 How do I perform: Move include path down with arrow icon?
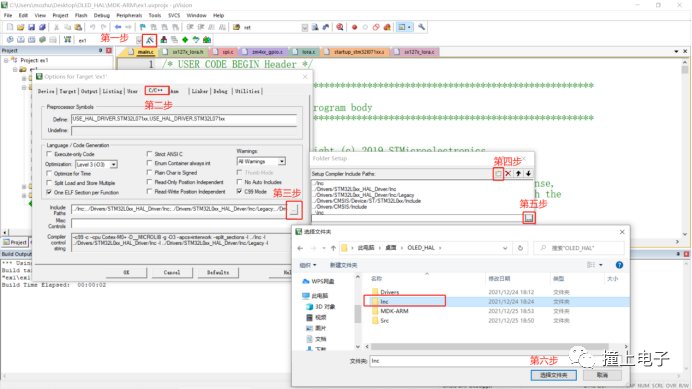point(528,174)
